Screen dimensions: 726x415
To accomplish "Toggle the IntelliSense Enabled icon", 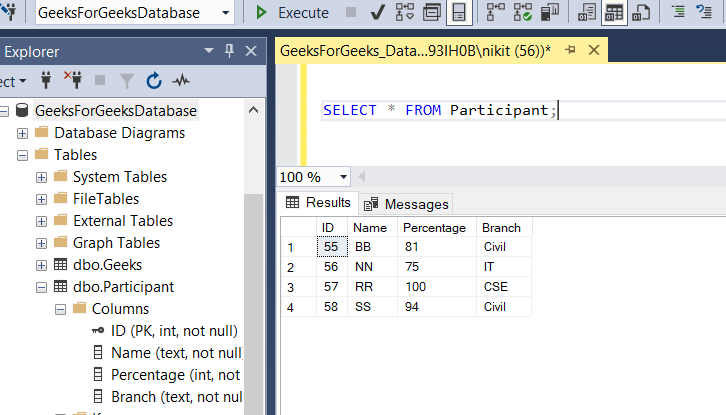I will [x=459, y=13].
